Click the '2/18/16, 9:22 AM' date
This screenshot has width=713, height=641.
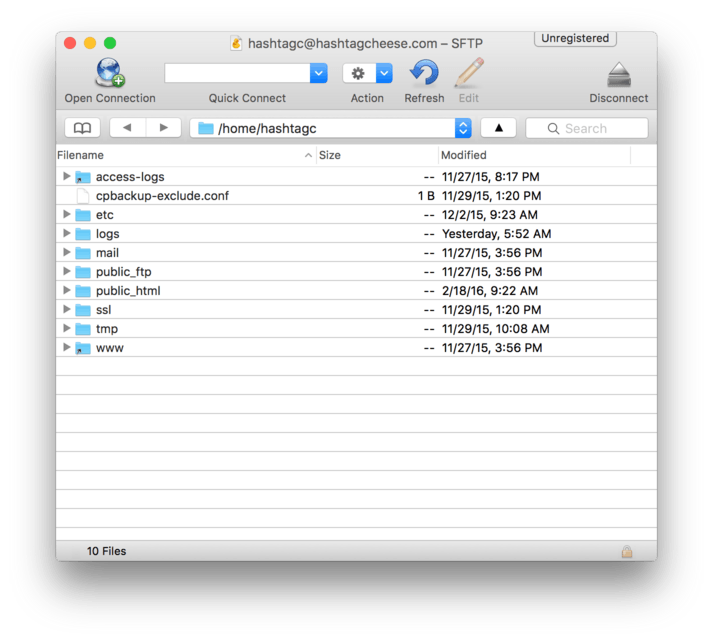(490, 291)
